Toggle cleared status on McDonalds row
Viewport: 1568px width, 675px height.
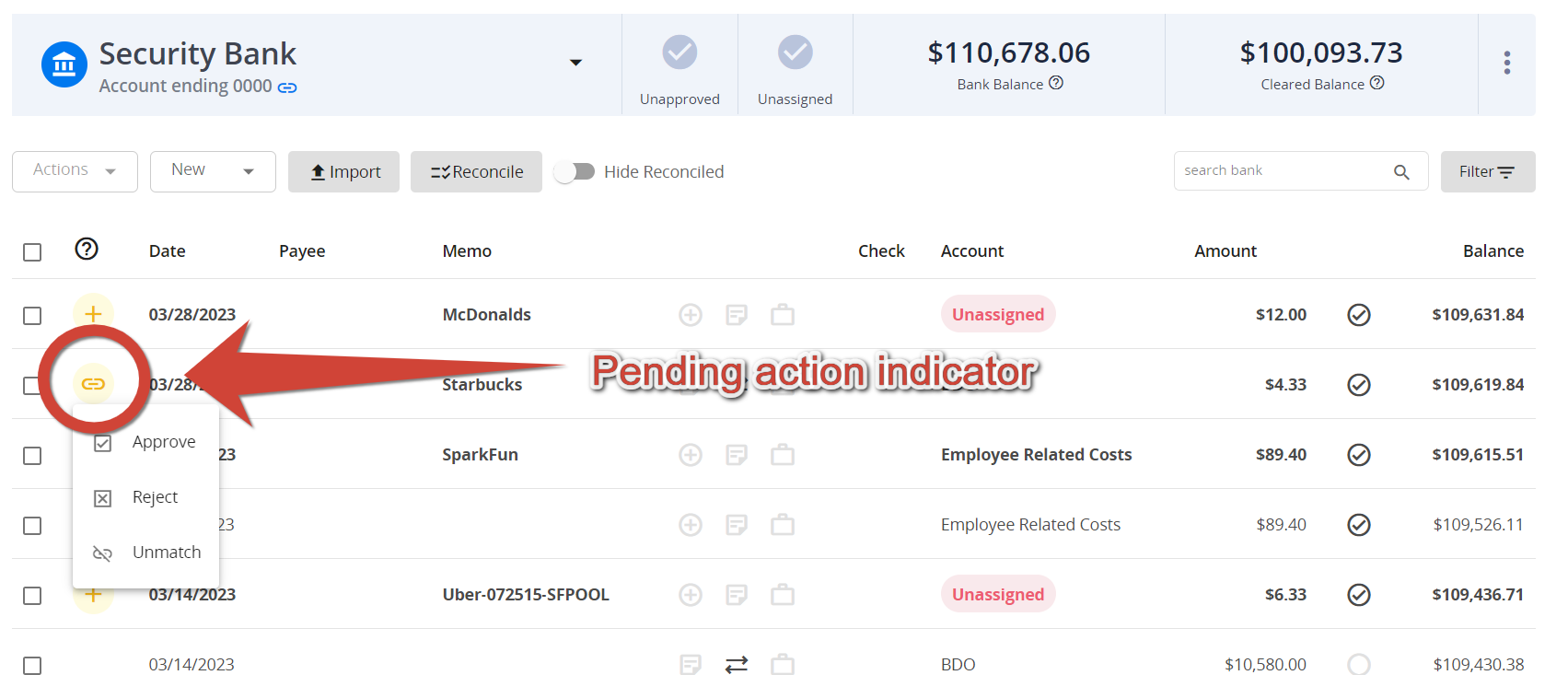[x=1359, y=315]
